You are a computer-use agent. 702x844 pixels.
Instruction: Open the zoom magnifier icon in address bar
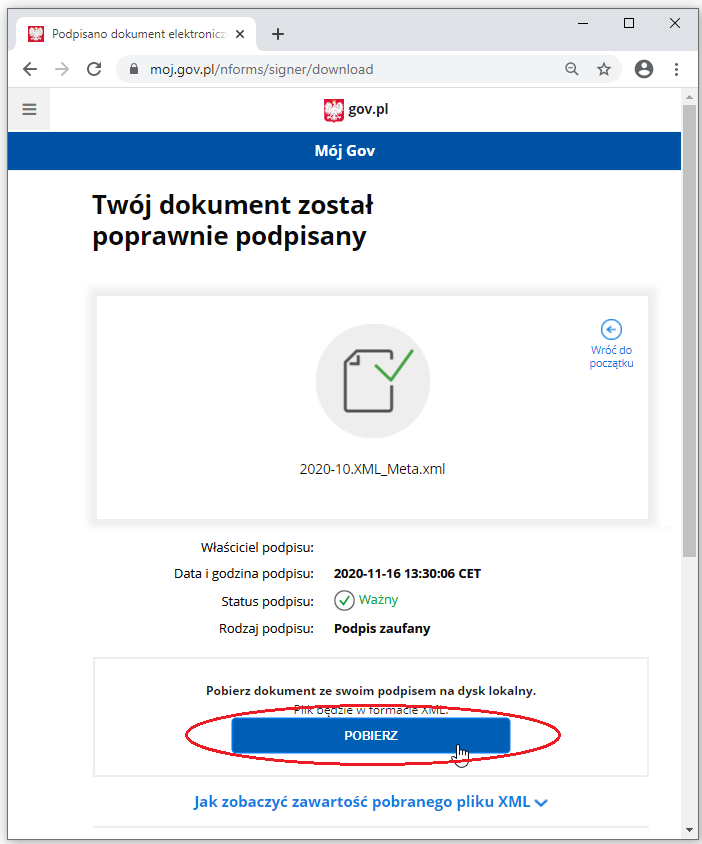pos(572,69)
